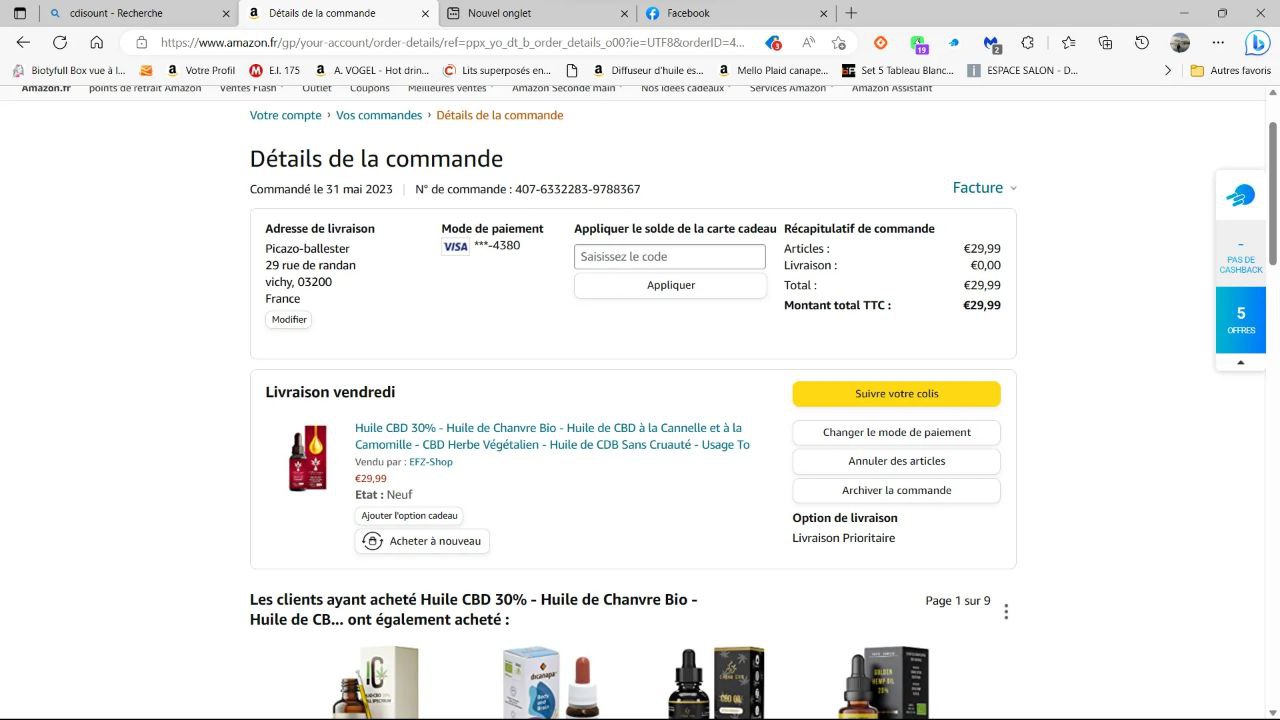
Task: Open the Autres favoris folder
Action: [x=1231, y=71]
